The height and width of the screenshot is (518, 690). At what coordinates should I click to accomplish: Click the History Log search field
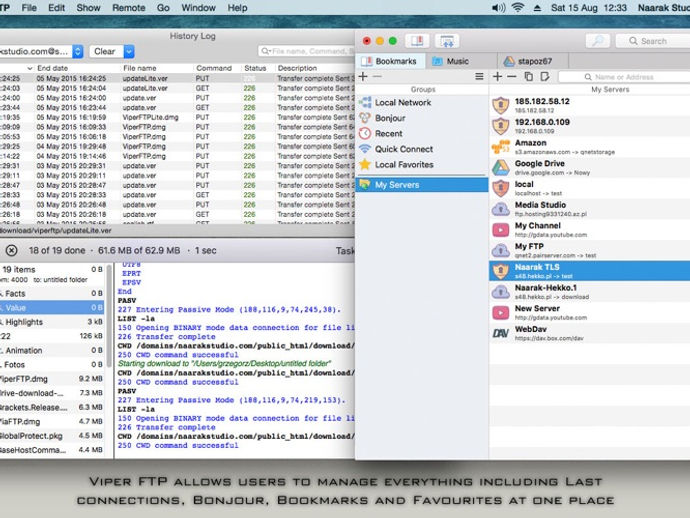pyautogui.click(x=306, y=51)
